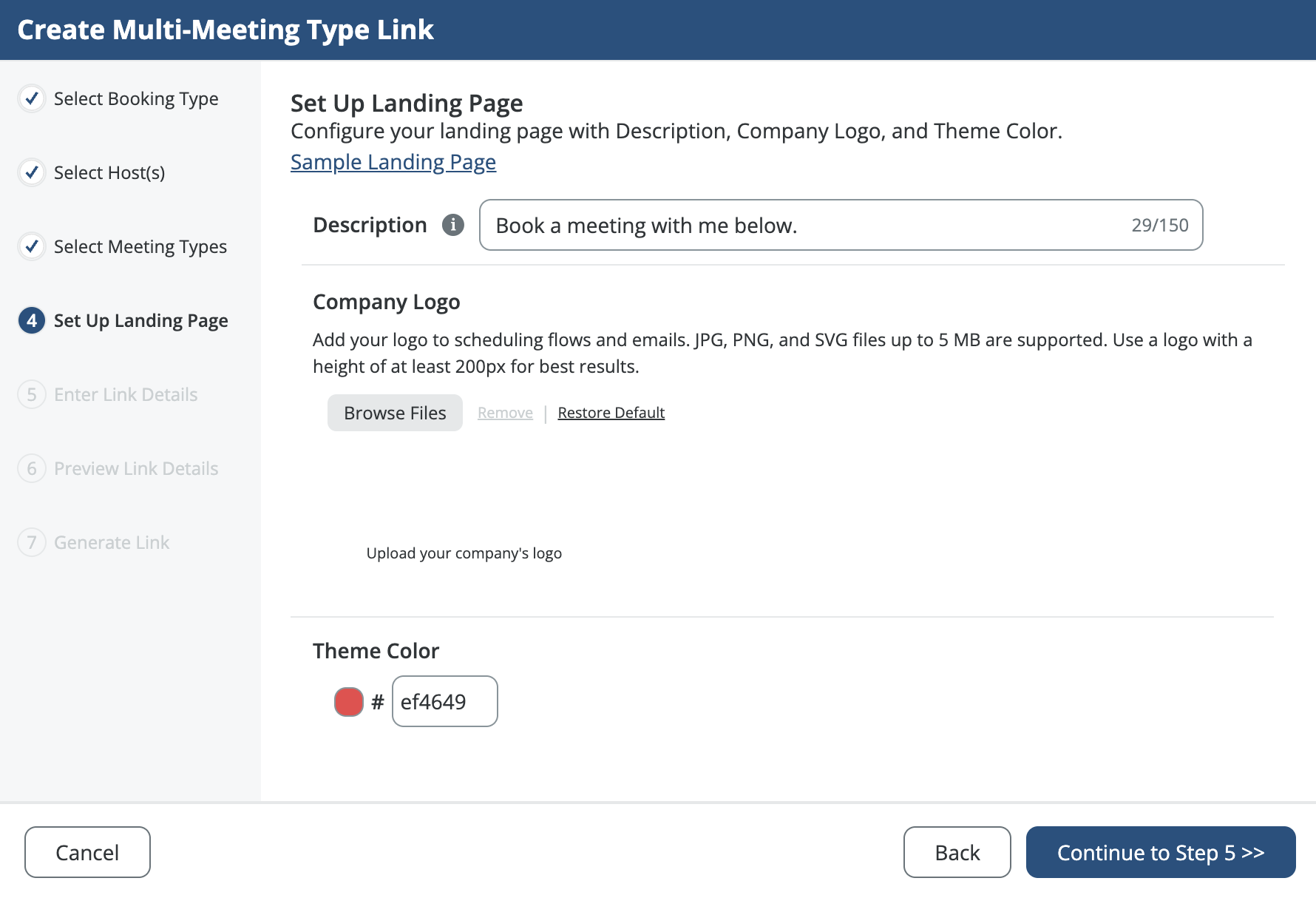Screen dimensions: 1316x898
Task: Click the Back button
Action: click(x=957, y=852)
